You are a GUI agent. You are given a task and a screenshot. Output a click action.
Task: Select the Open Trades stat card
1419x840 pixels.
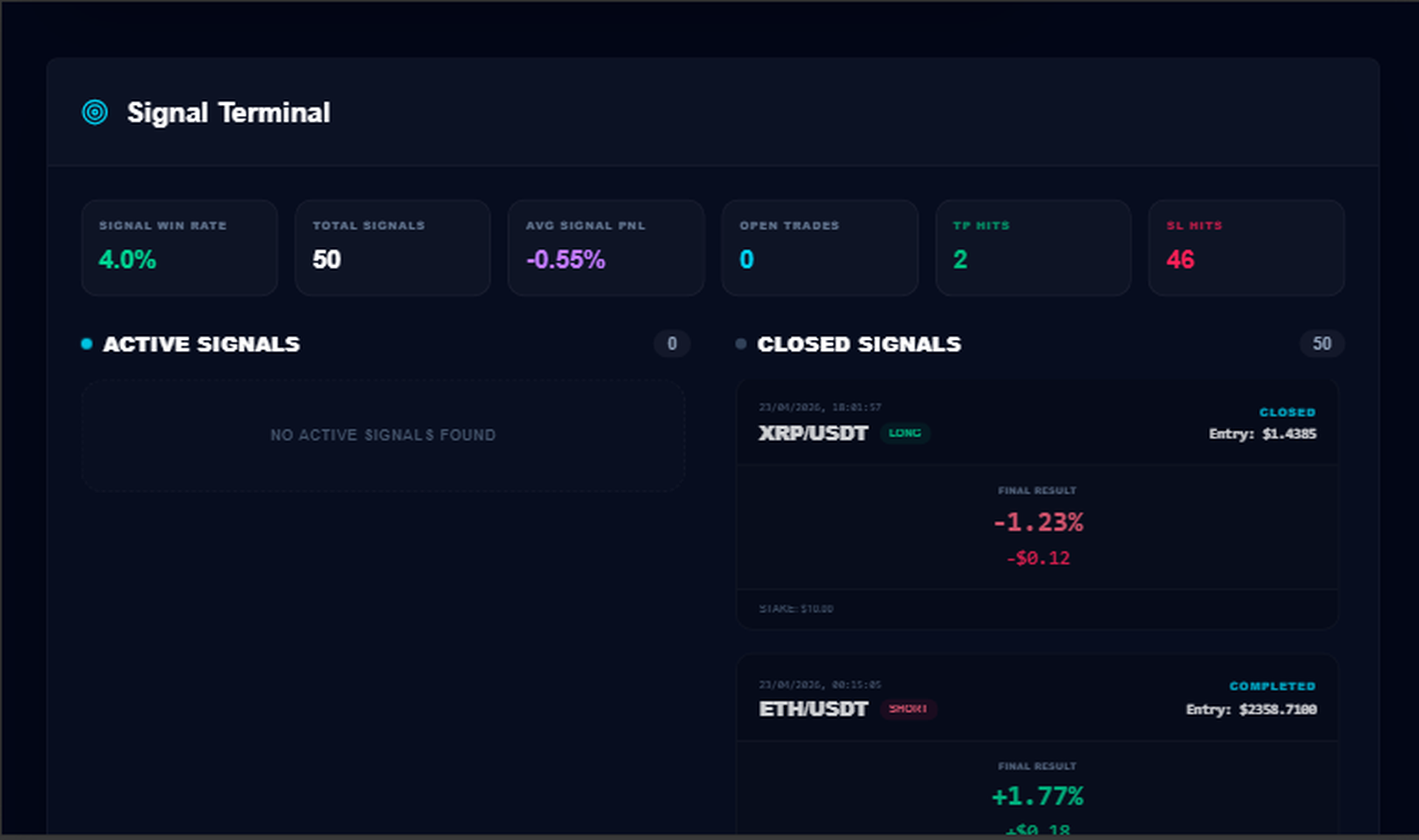click(x=820, y=247)
